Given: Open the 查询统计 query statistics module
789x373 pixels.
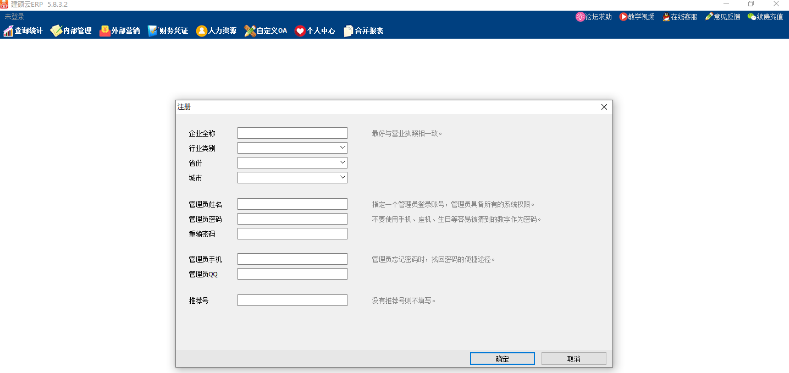Looking at the screenshot, I should pyautogui.click(x=23, y=31).
